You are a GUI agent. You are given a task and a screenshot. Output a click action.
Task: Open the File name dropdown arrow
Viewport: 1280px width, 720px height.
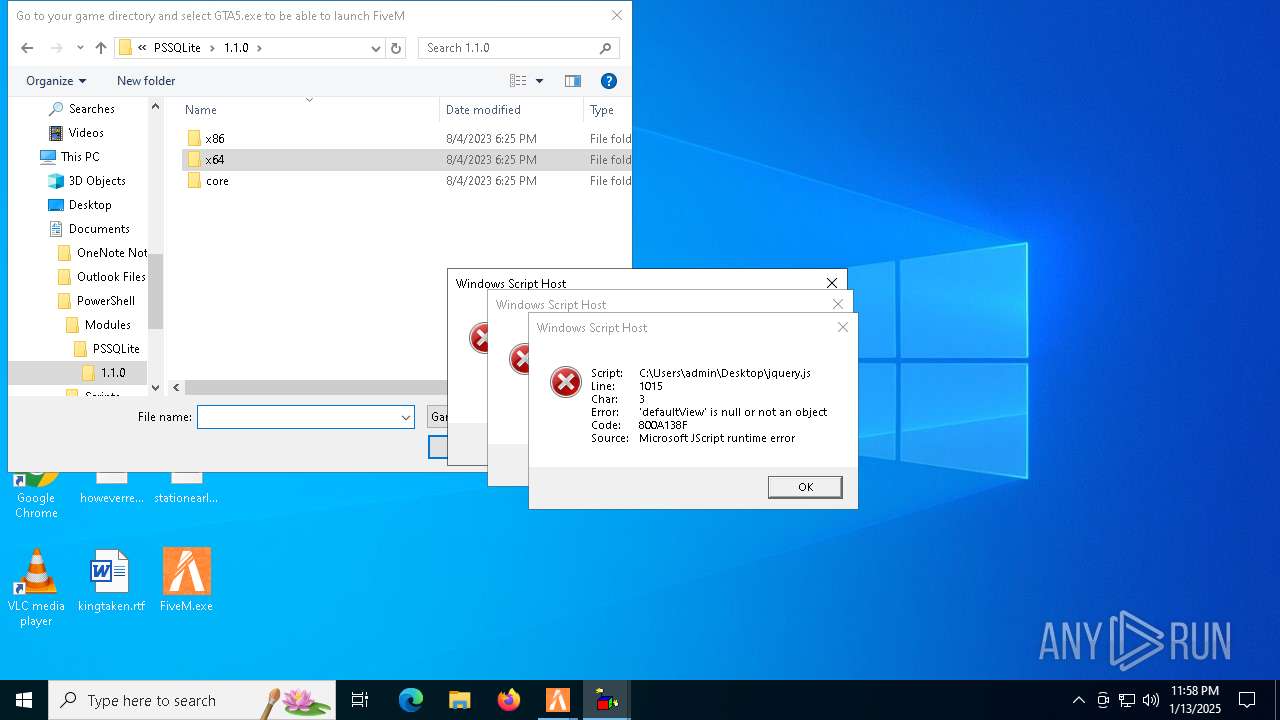406,417
